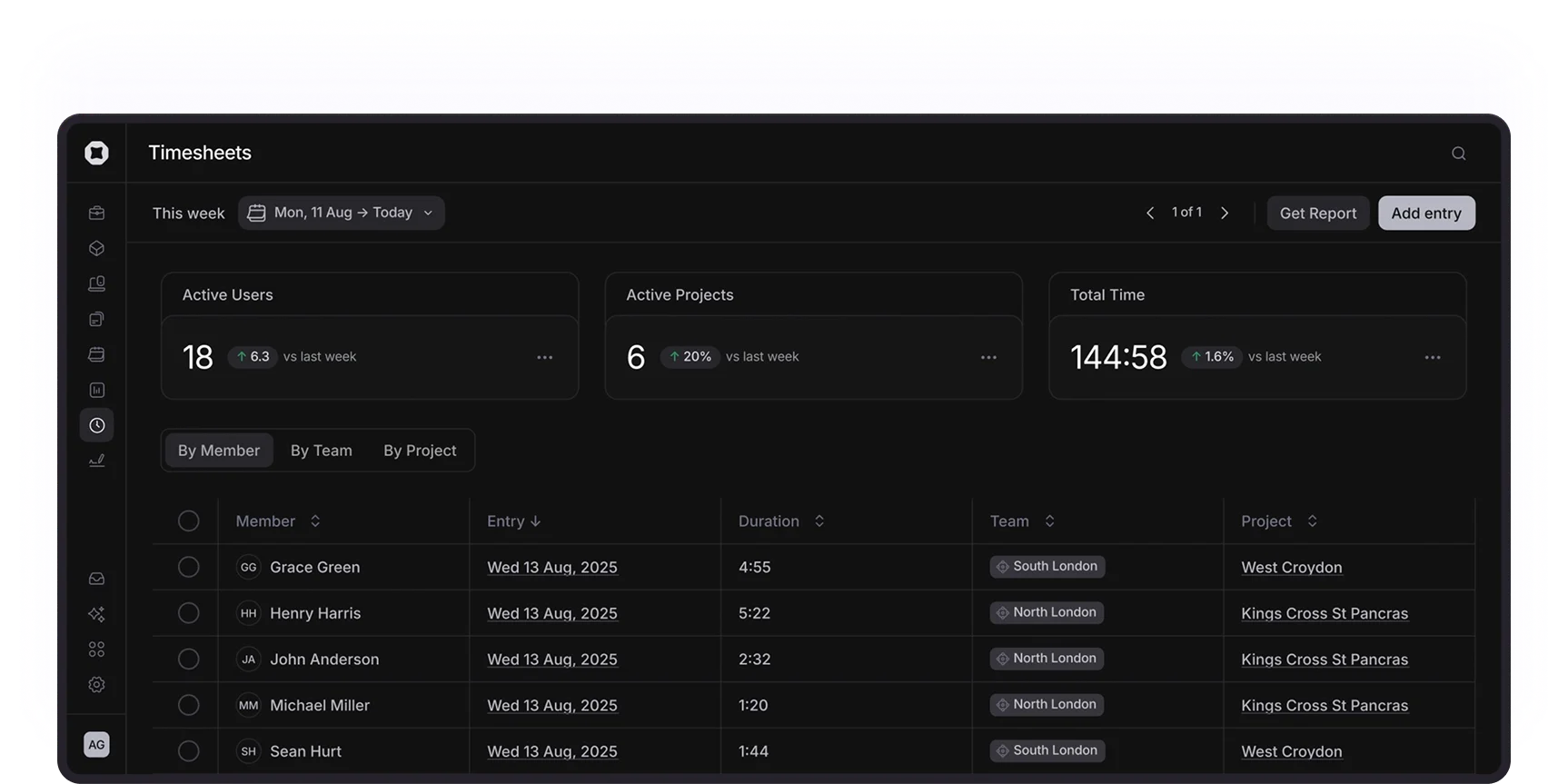Open John Anderson's Kings Cross St Pancras link

coord(1325,660)
